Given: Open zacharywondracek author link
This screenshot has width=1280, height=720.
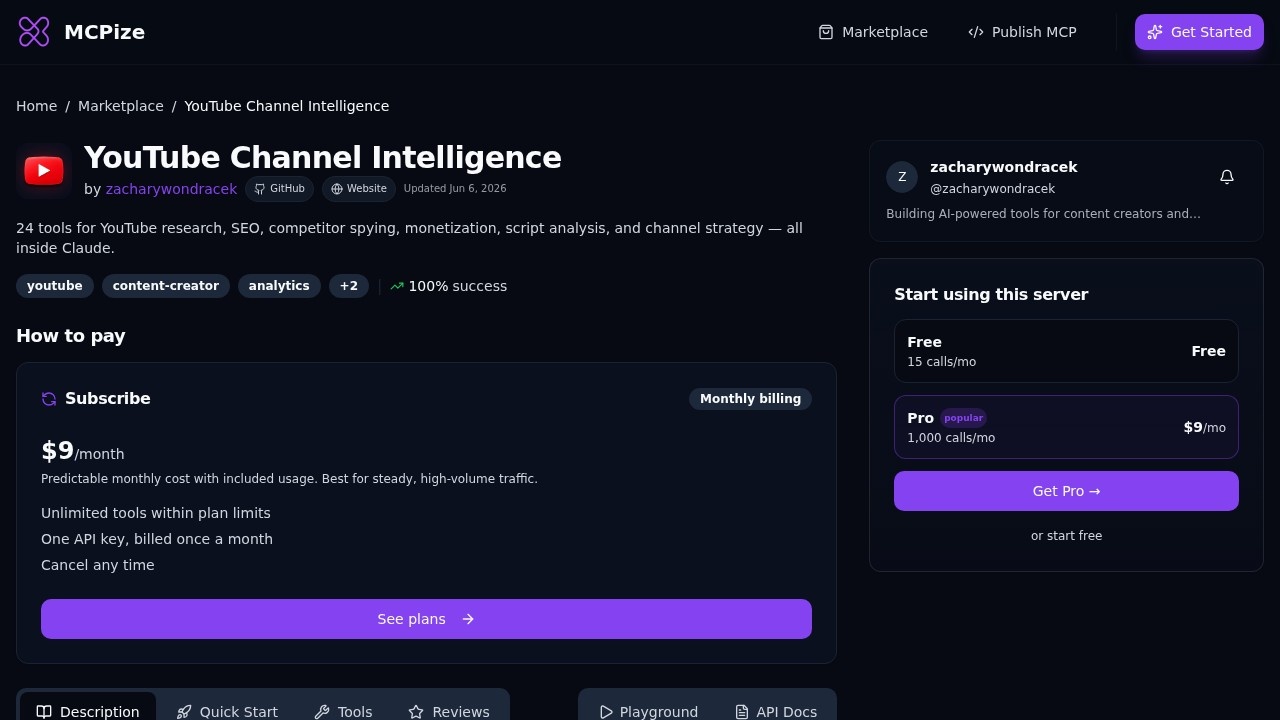Looking at the screenshot, I should click(171, 189).
